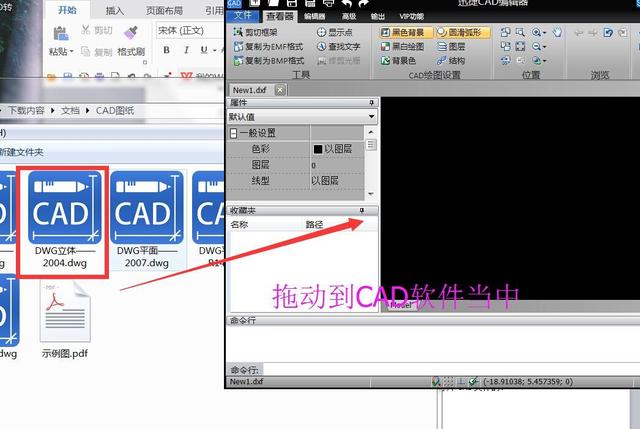This screenshot has height=429, width=640.
Task: Click the 显示点 show points tool
Action: click(334, 32)
